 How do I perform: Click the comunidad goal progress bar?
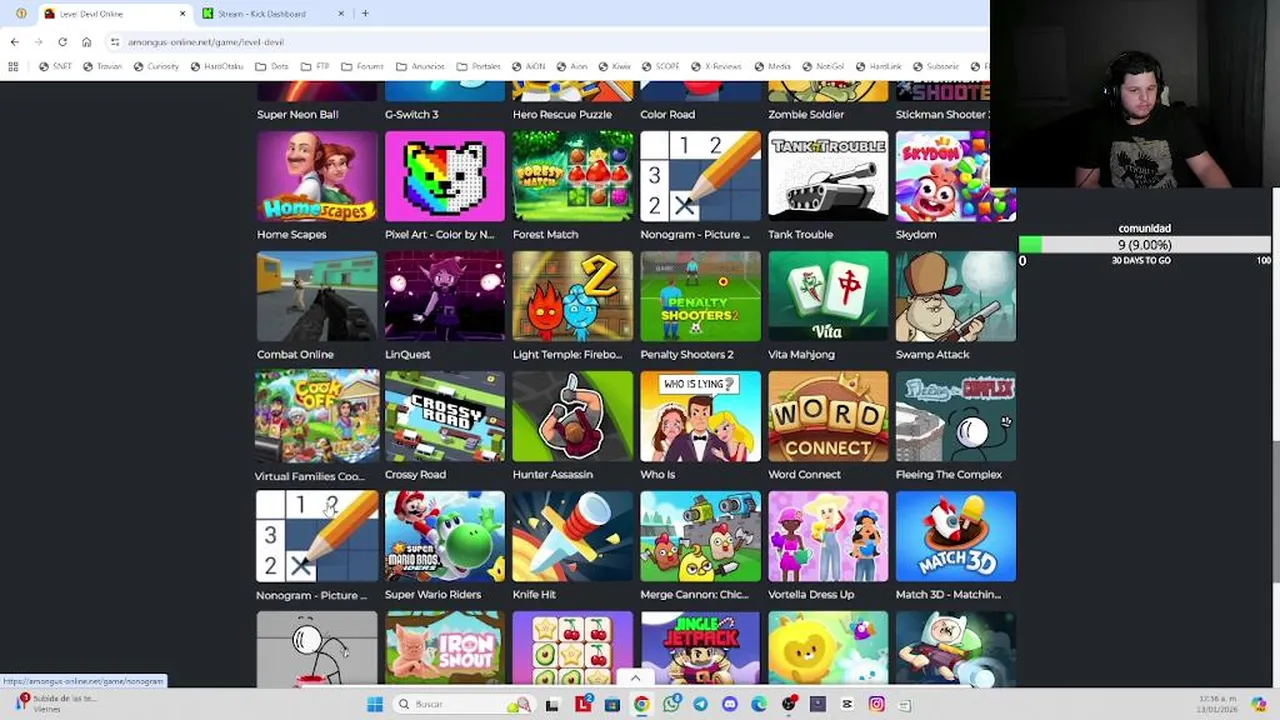click(x=1145, y=245)
